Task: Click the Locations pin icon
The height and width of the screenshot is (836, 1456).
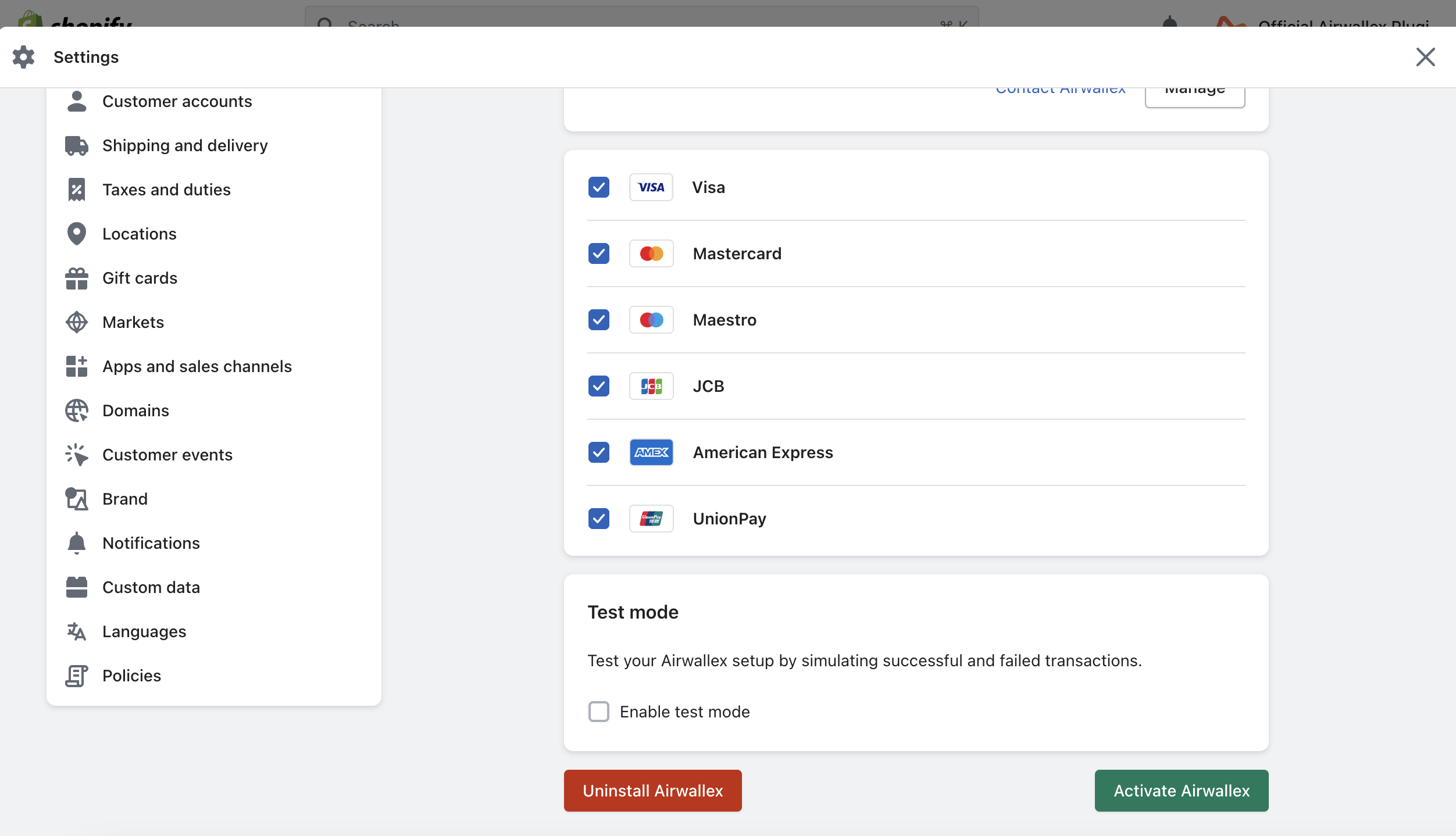Action: 76,234
